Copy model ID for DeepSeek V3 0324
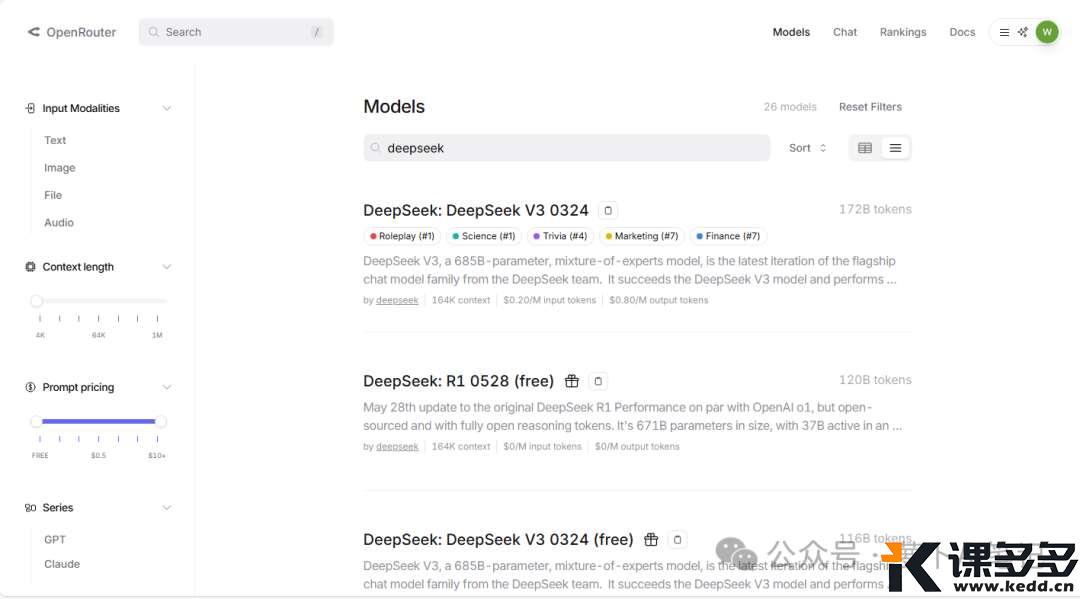 tap(608, 211)
